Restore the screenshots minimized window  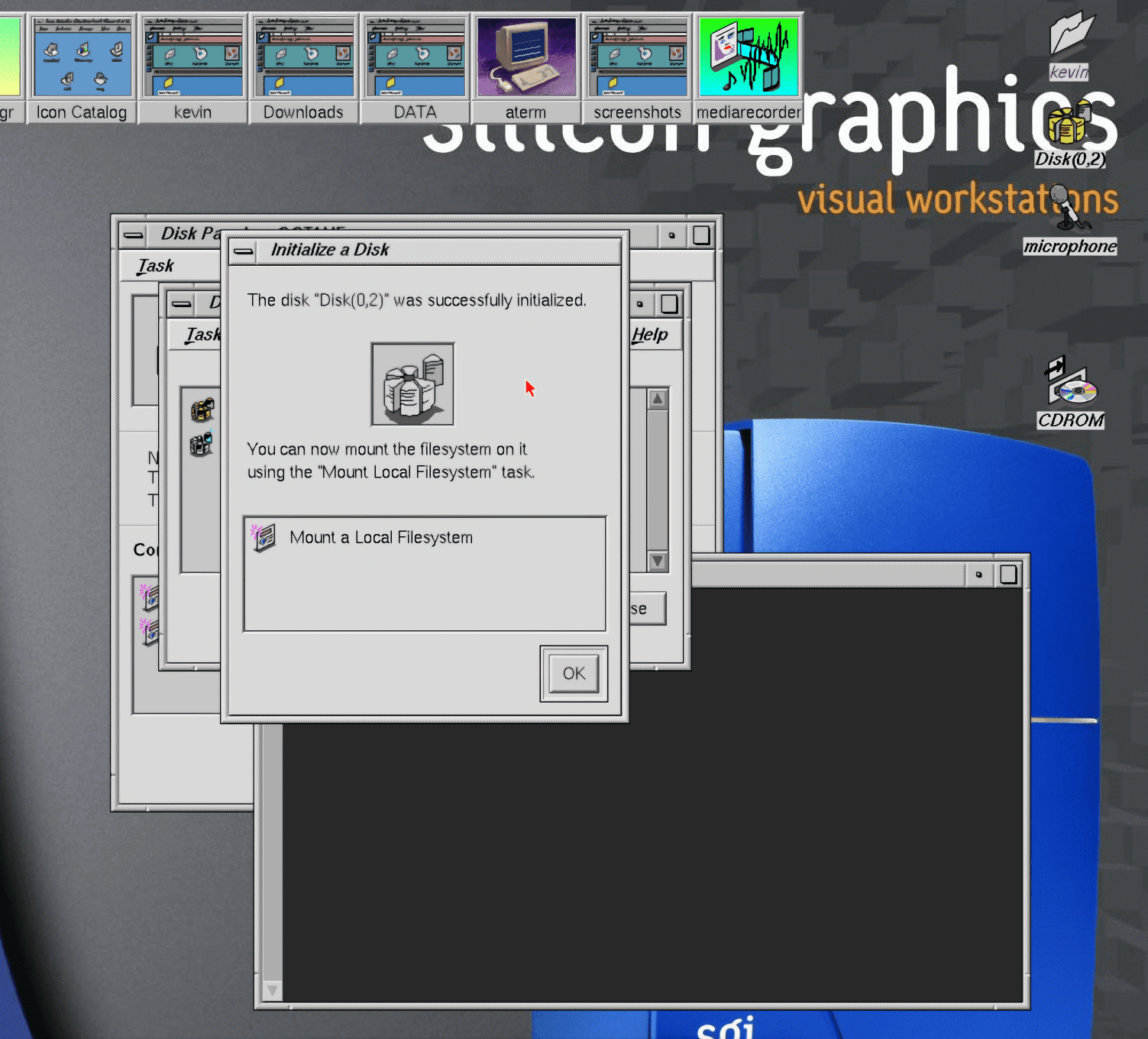637,68
